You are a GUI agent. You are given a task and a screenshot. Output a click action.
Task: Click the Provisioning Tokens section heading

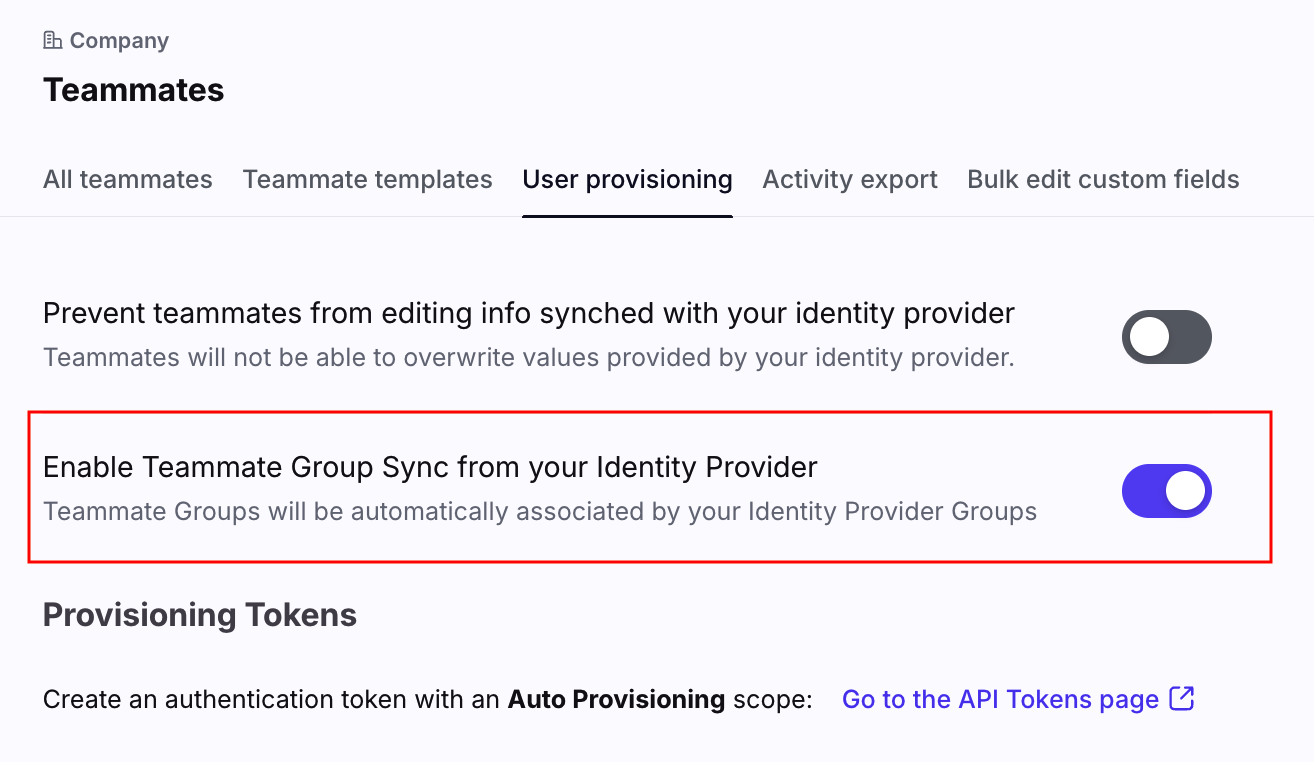pos(200,614)
